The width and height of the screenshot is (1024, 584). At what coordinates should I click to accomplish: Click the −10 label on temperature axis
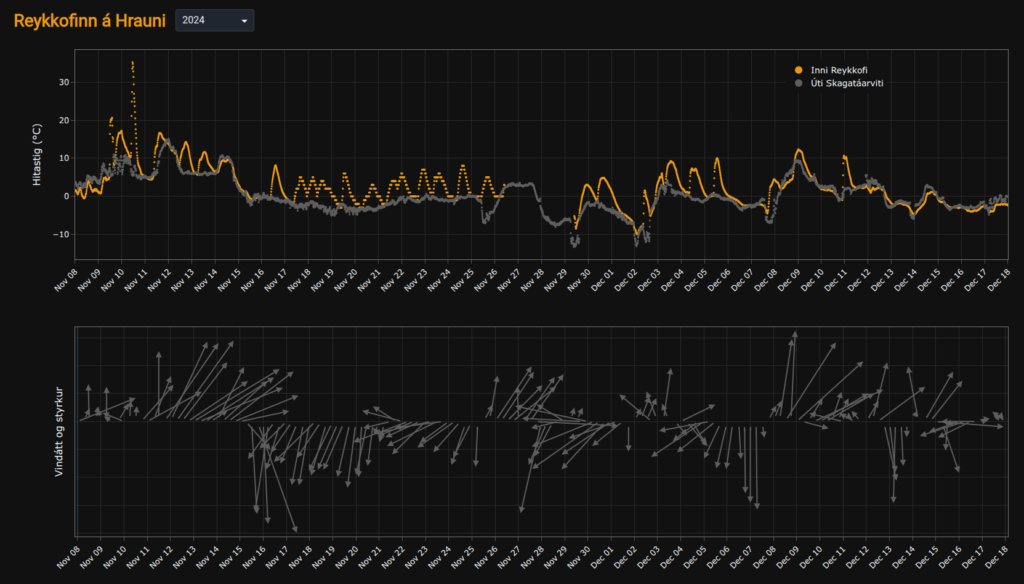coord(61,235)
